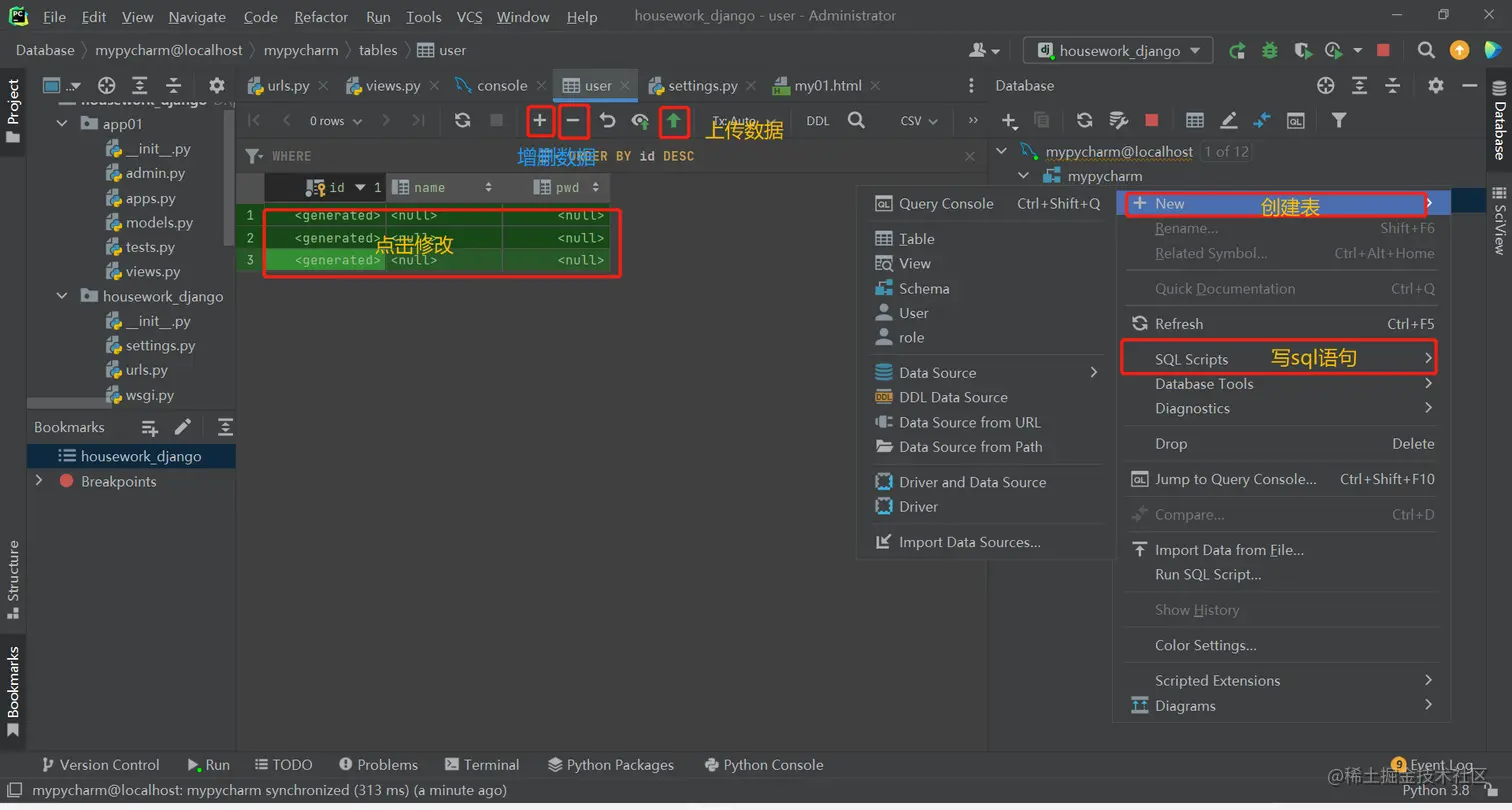Select Data Source from Path option
The width and height of the screenshot is (1512, 810).
point(985,447)
